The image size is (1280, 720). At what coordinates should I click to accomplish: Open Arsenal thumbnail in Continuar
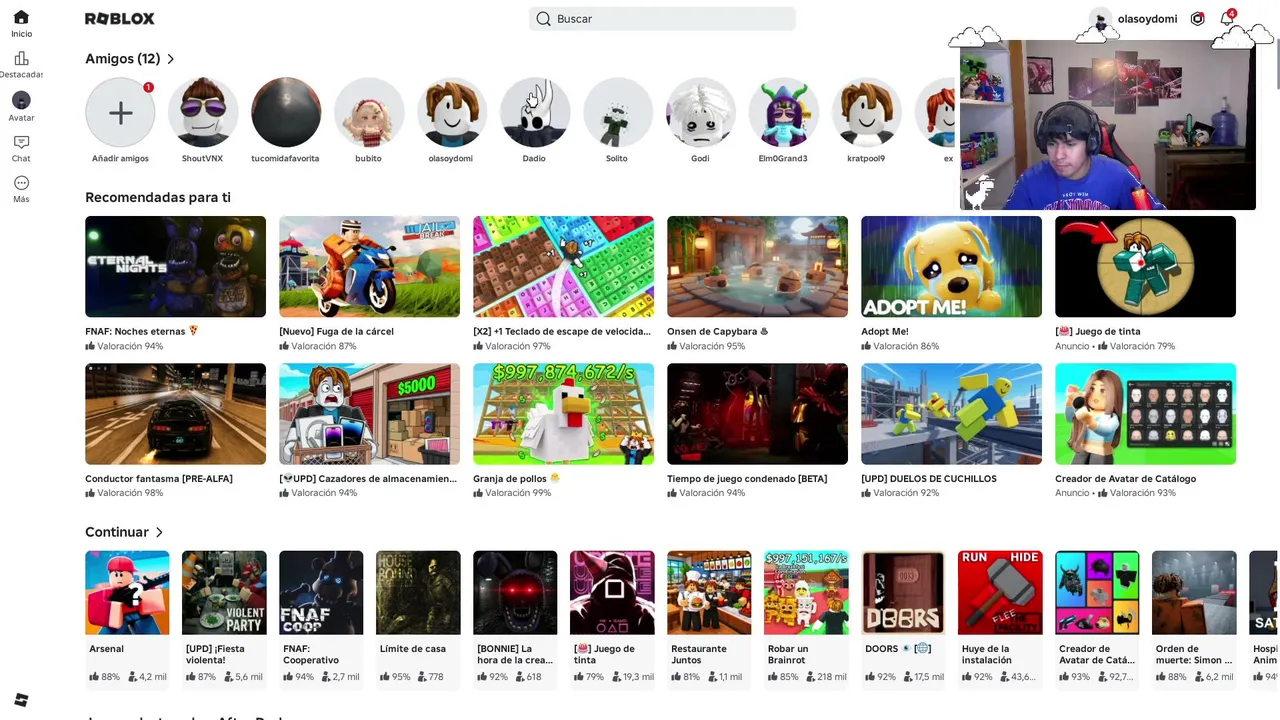[127, 592]
